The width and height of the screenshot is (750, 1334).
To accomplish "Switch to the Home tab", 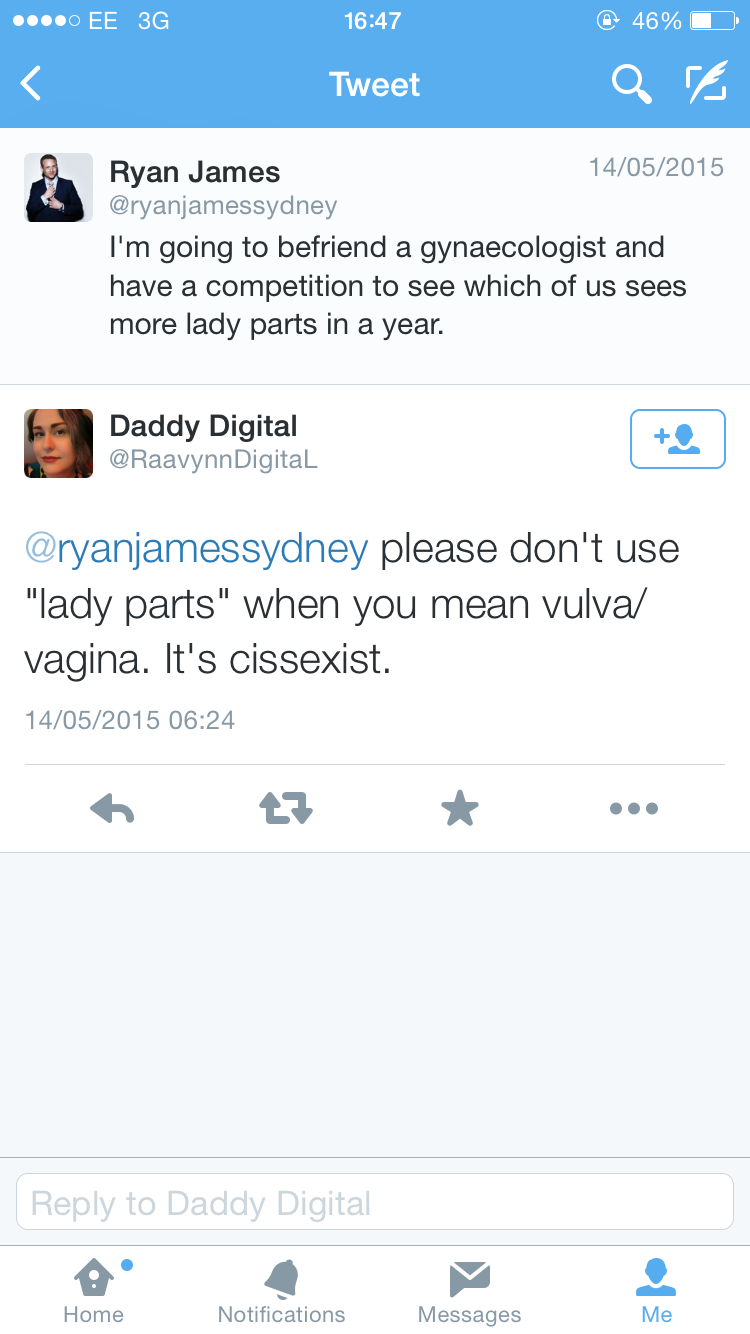I will click(x=93, y=1290).
